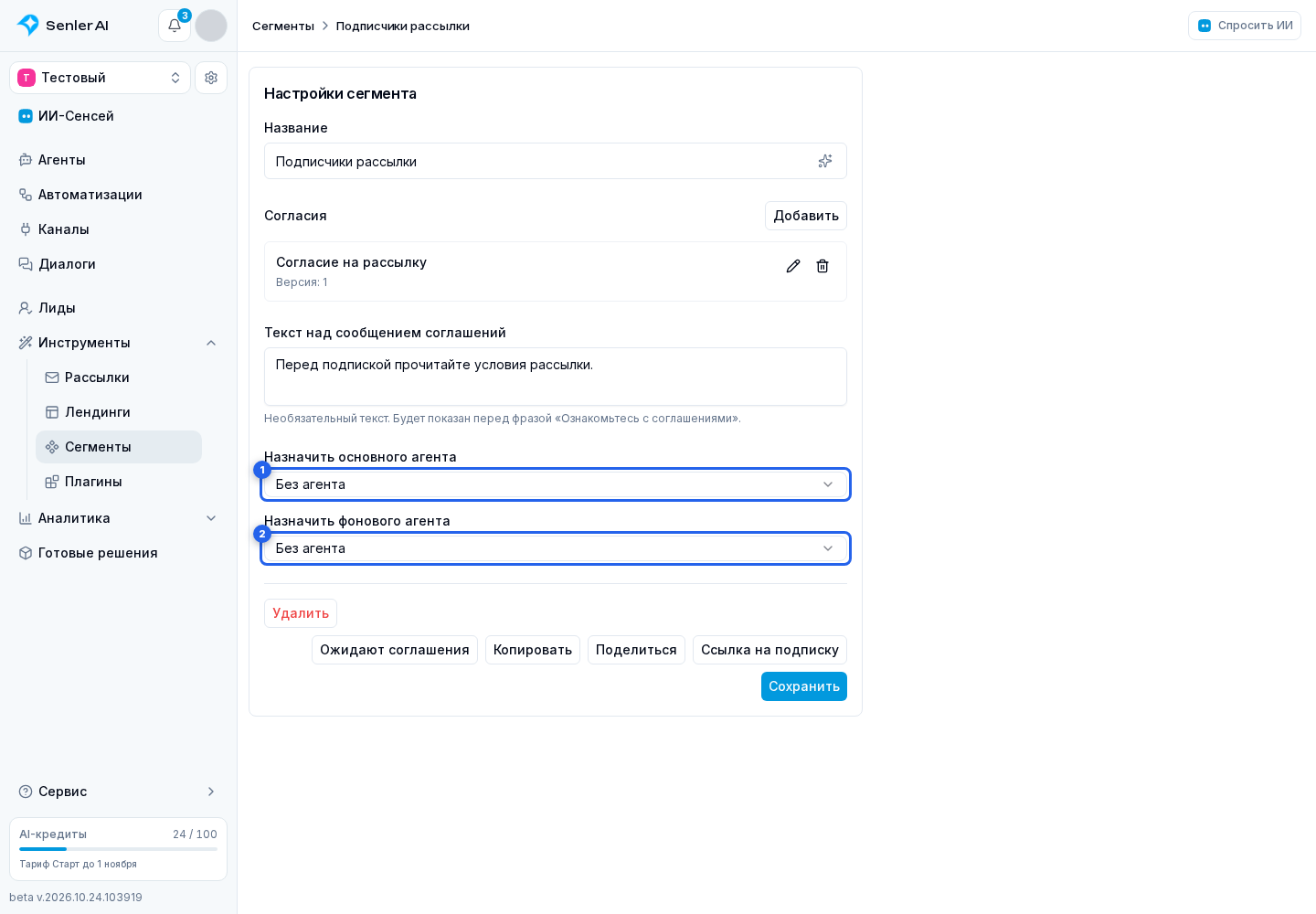The image size is (1316, 914).
Task: Click Тариф Старт до 1 ноября text
Action: pyautogui.click(x=79, y=864)
